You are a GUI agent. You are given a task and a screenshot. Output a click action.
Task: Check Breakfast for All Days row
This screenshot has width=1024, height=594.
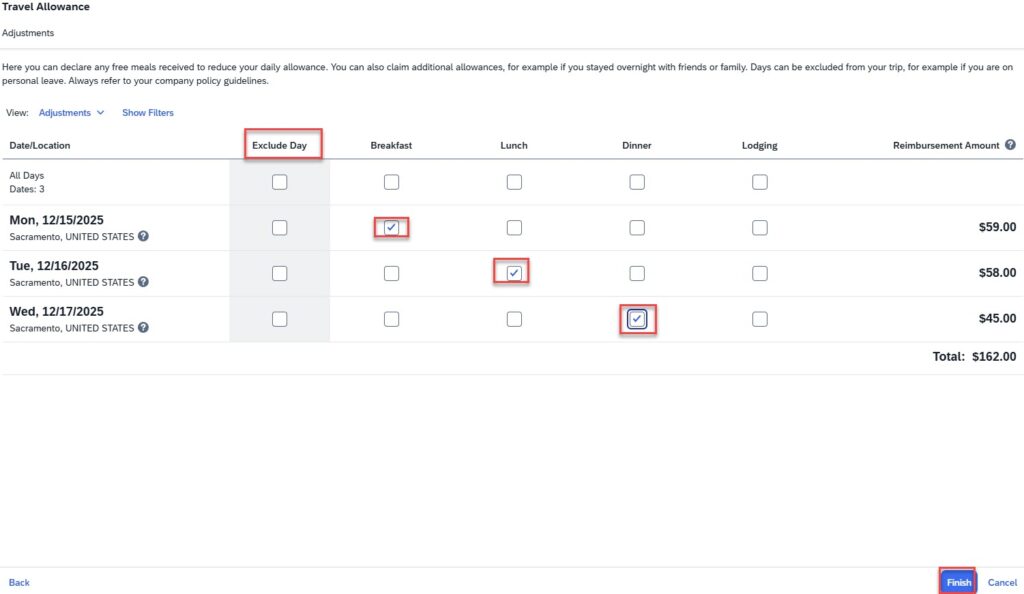pos(391,181)
